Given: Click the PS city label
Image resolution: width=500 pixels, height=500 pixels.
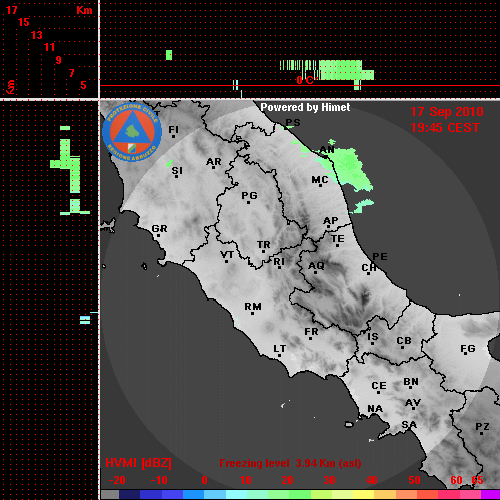Looking at the screenshot, I should click(293, 123).
